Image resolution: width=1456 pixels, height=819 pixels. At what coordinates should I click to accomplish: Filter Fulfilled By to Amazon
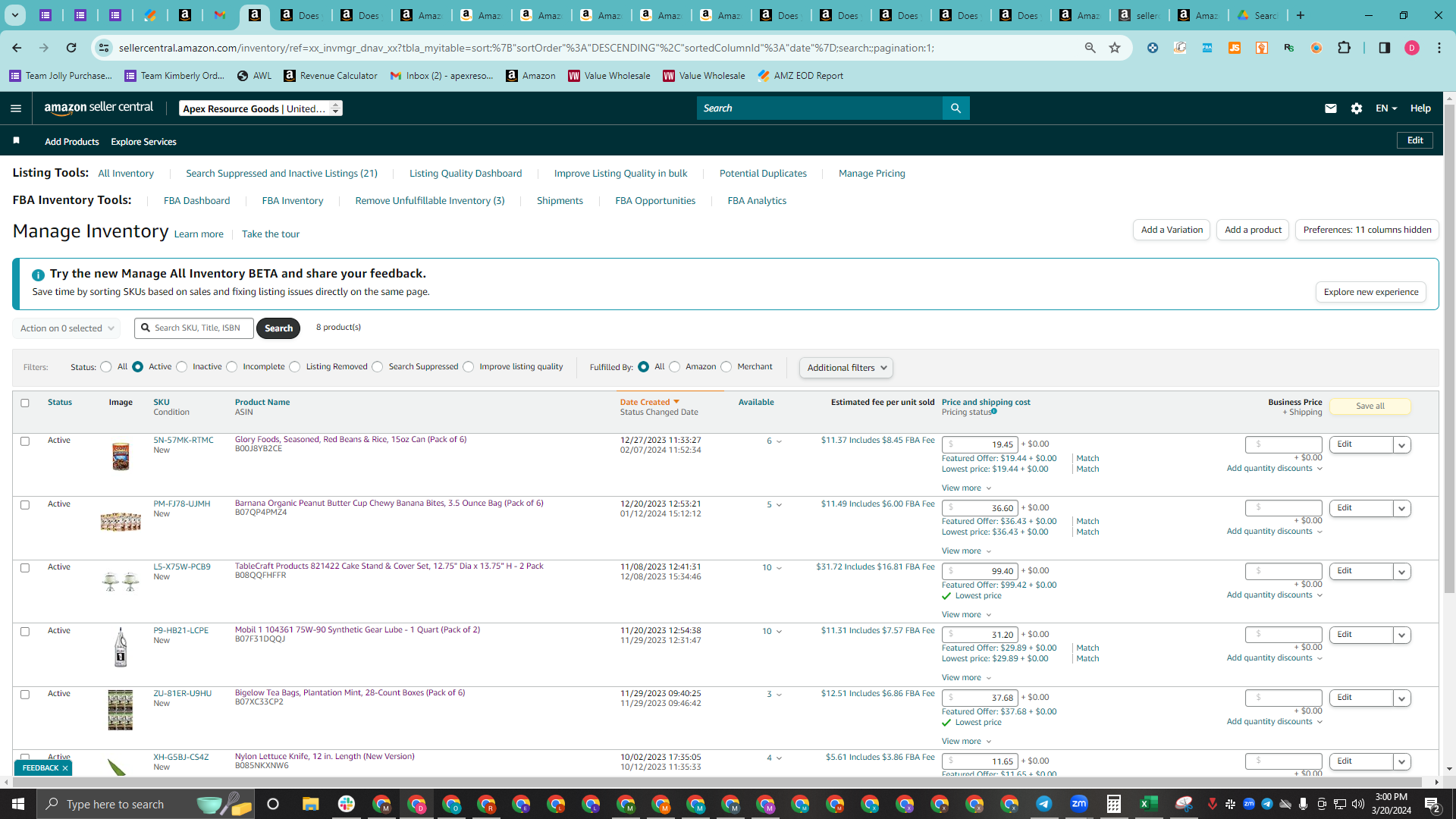coord(675,367)
